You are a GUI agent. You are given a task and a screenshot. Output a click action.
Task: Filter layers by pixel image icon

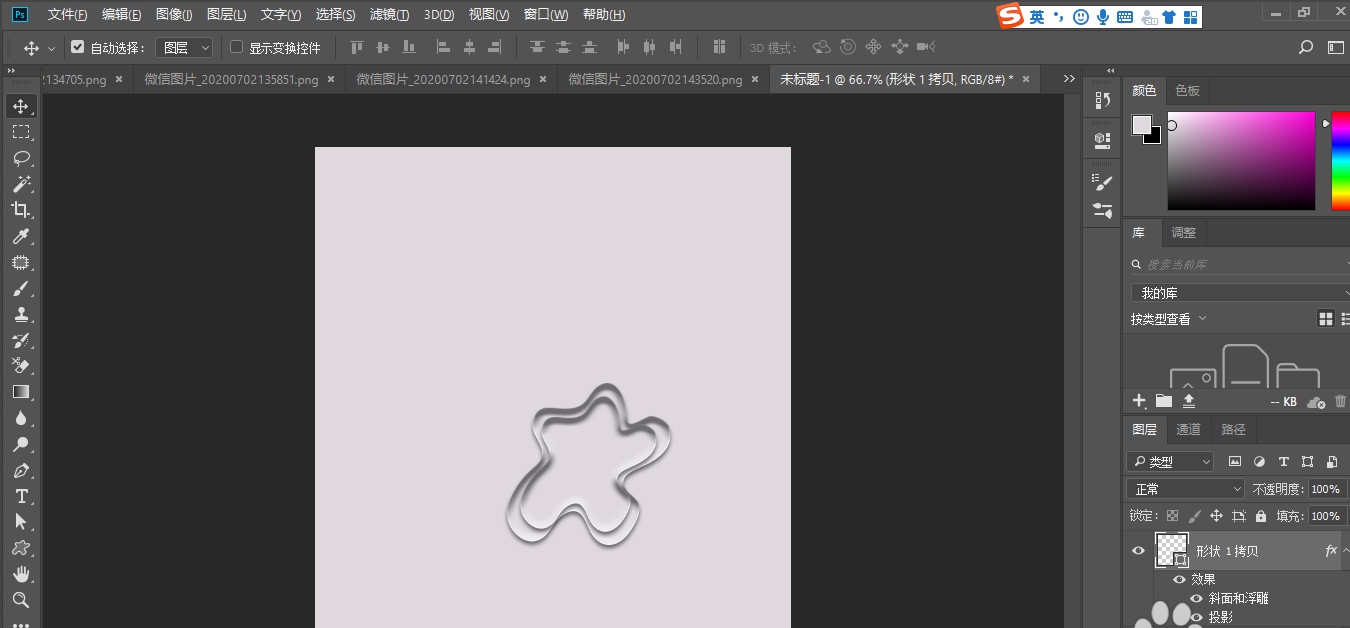[1235, 462]
